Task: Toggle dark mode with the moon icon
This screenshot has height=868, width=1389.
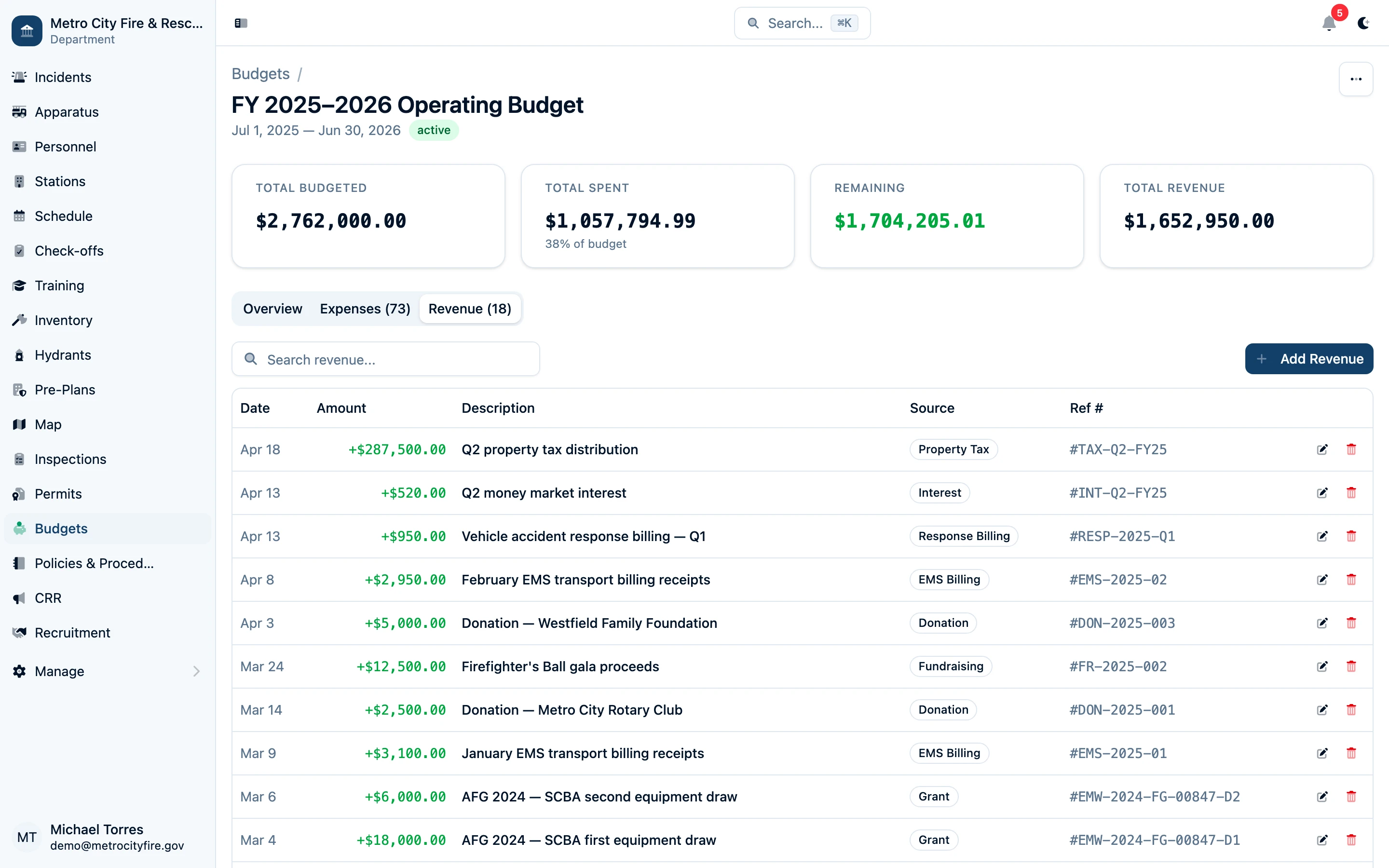Action: (x=1364, y=24)
